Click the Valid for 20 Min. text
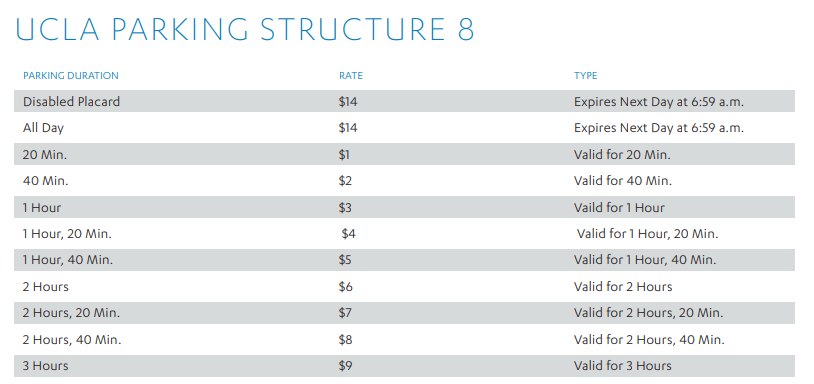Image resolution: width=814 pixels, height=384 pixels. tap(622, 155)
